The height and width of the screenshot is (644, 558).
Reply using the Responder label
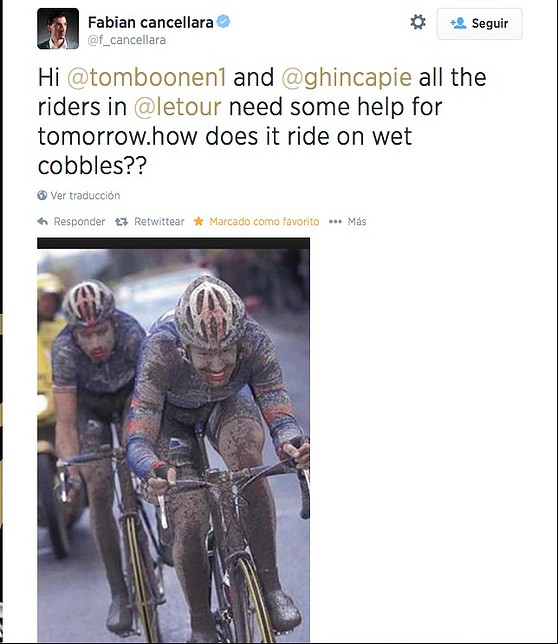tap(79, 222)
